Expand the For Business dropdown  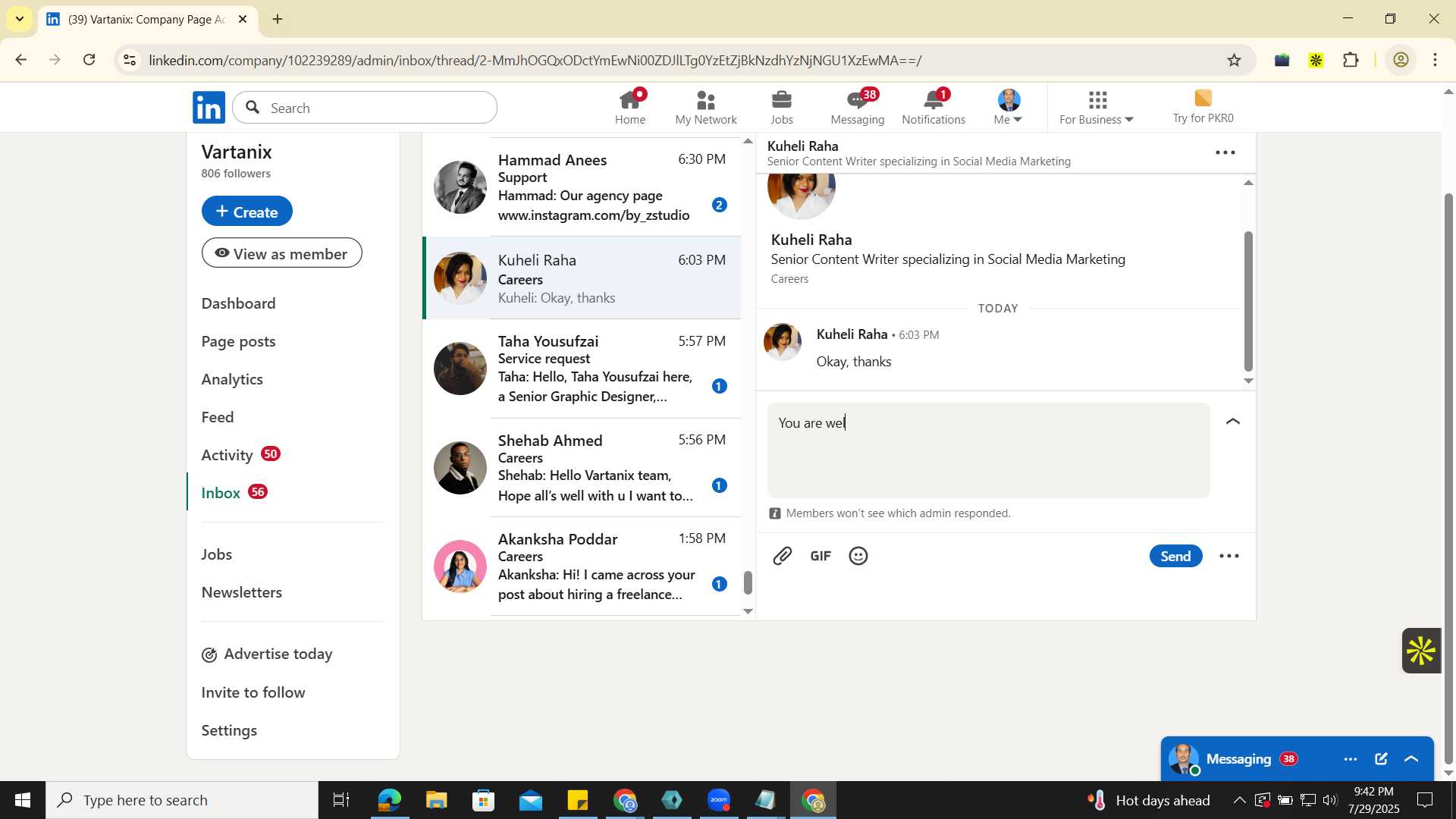point(1097,108)
